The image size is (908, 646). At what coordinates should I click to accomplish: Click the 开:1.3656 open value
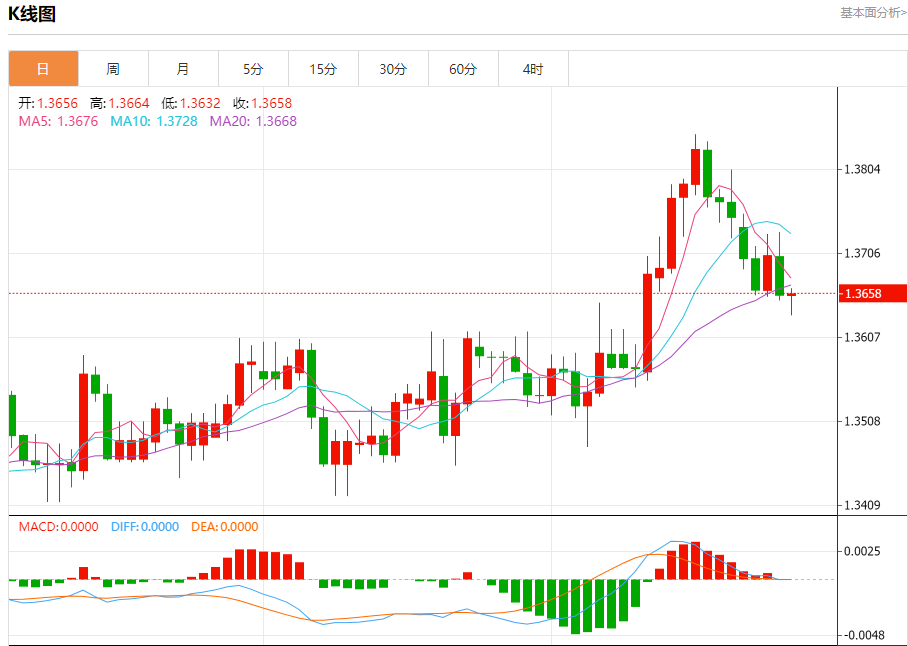48,104
